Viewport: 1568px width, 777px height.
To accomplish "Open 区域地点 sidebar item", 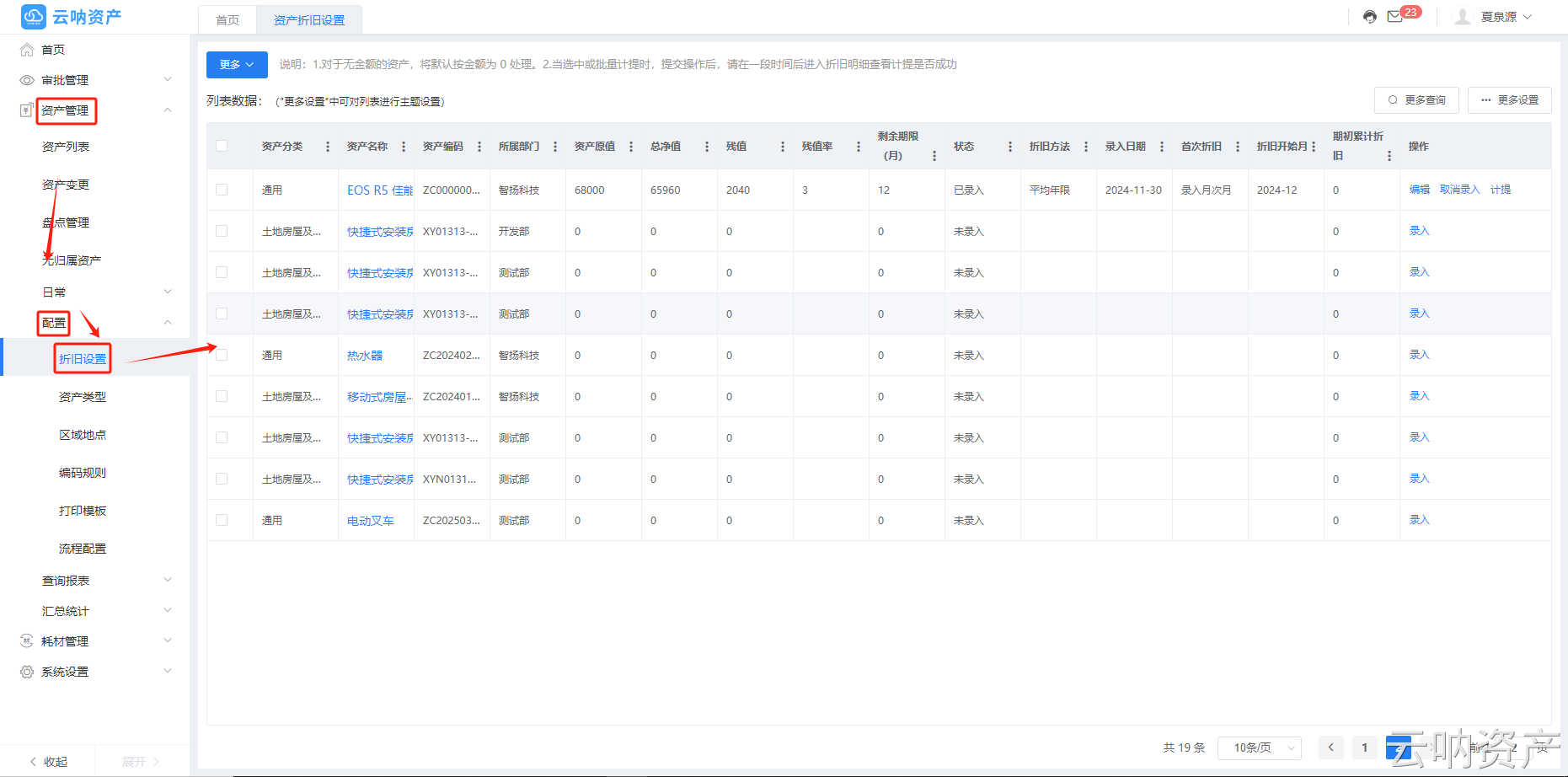I will point(83,435).
